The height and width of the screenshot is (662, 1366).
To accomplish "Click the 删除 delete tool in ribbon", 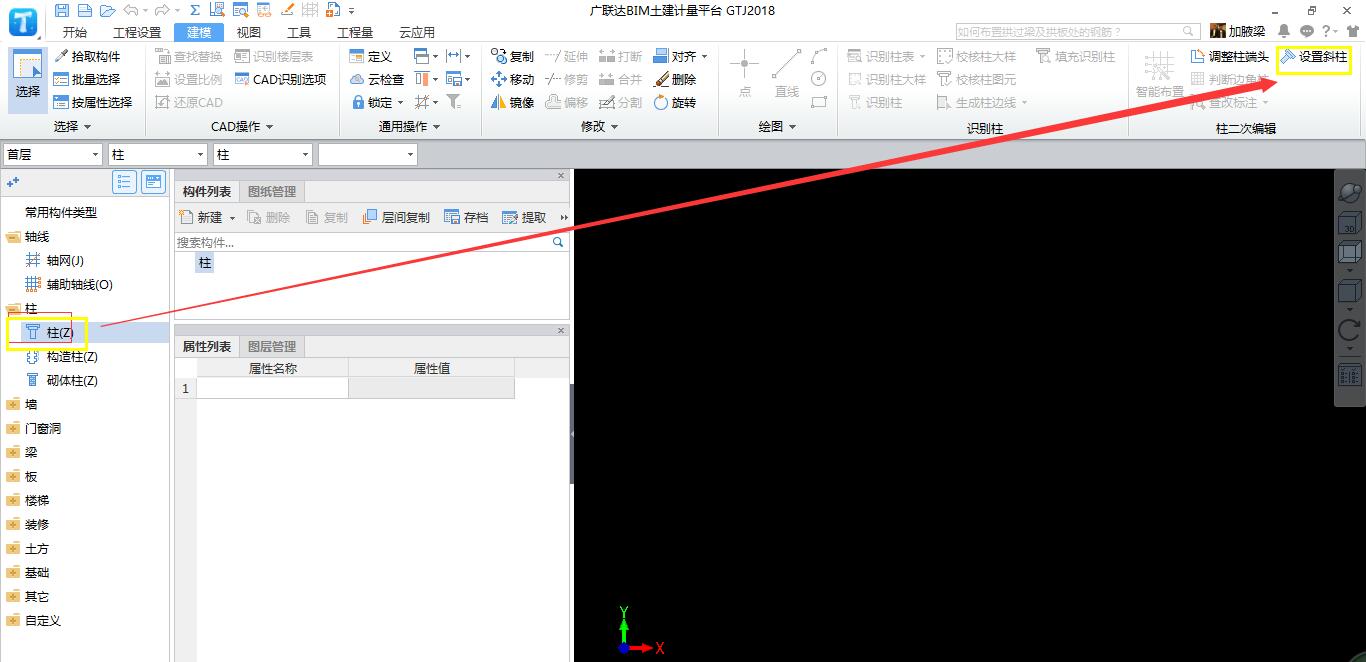I will 675,79.
